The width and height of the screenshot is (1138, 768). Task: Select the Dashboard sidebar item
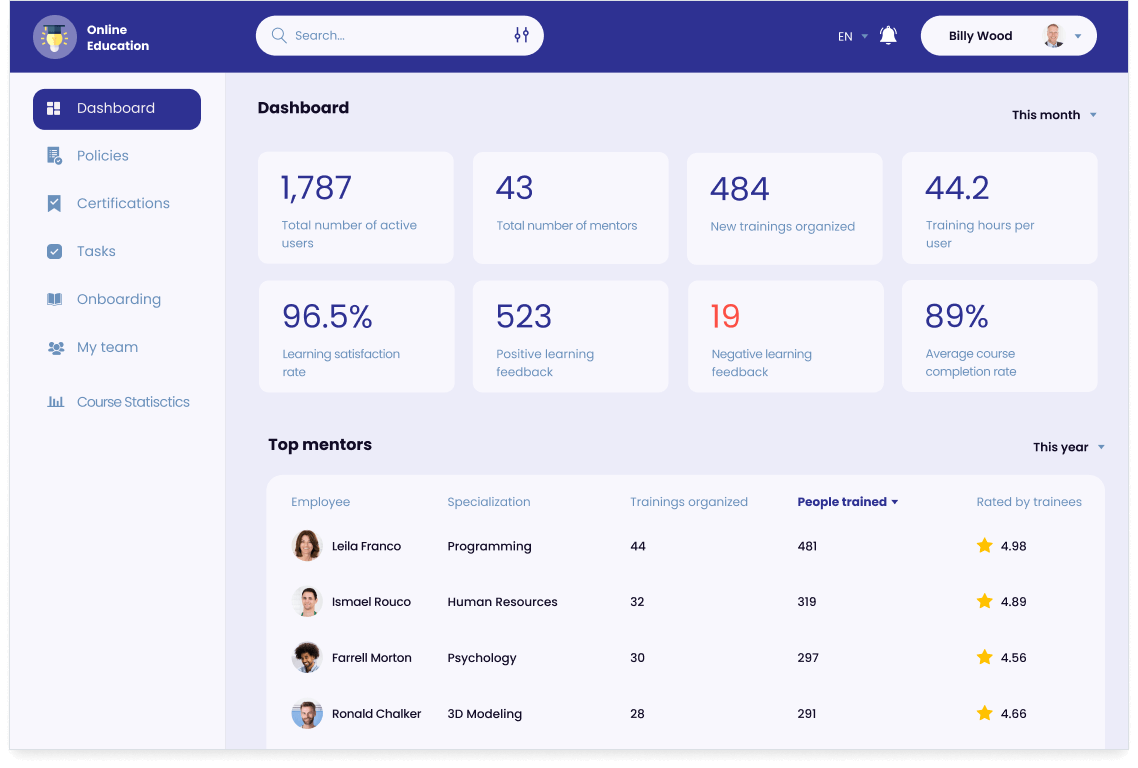[116, 109]
